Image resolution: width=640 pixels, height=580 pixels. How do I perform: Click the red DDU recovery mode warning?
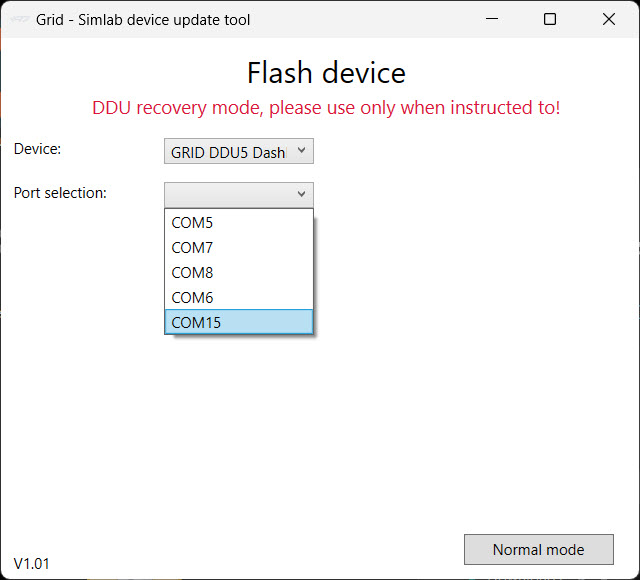pyautogui.click(x=326, y=108)
